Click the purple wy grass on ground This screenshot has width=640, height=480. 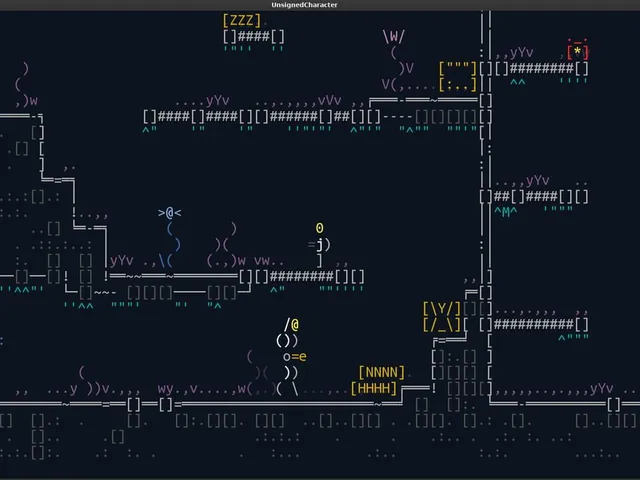pyautogui.click(x=166, y=389)
